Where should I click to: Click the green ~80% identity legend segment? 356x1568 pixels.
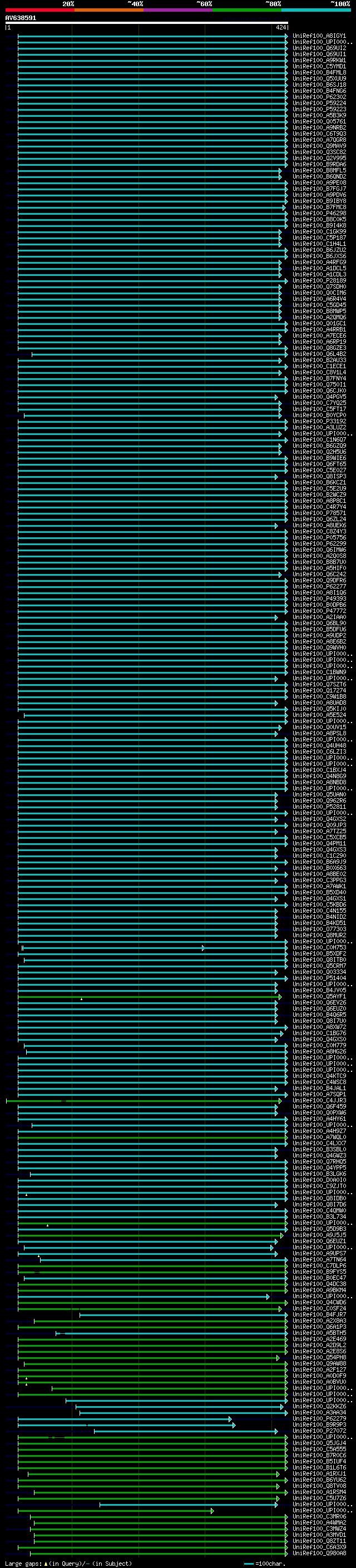[247, 10]
